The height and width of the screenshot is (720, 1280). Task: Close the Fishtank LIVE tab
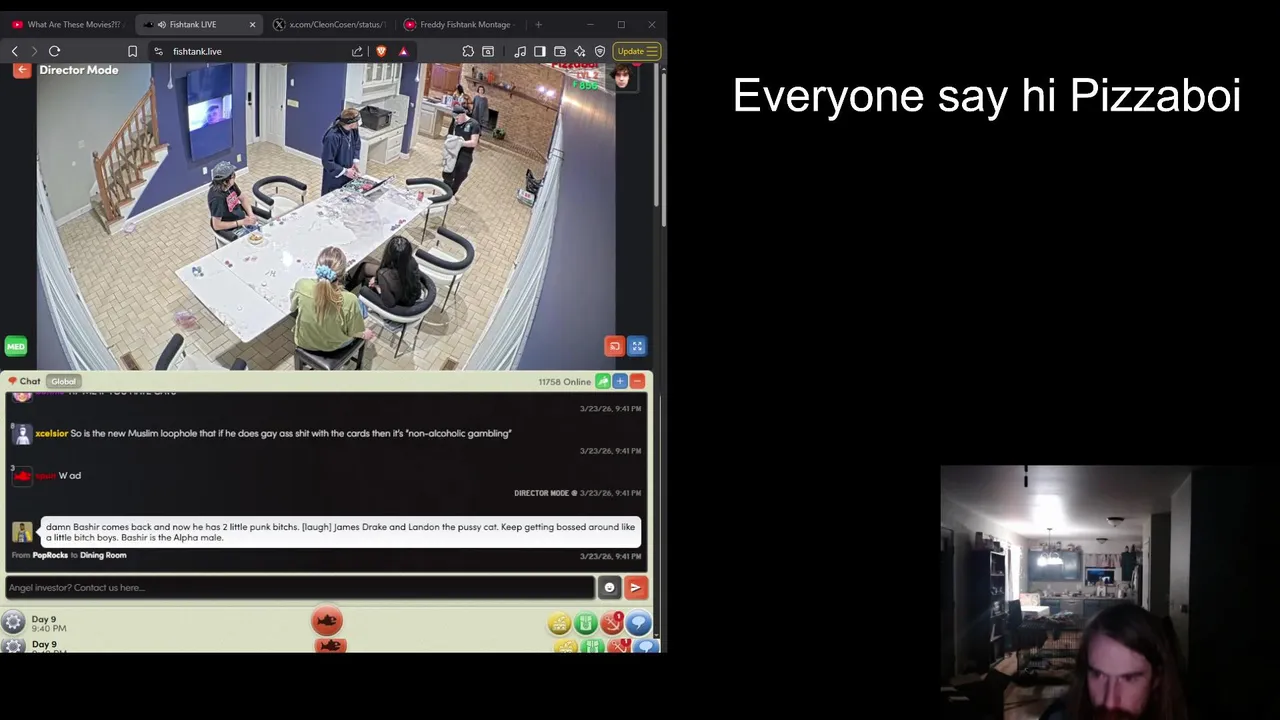point(252,24)
